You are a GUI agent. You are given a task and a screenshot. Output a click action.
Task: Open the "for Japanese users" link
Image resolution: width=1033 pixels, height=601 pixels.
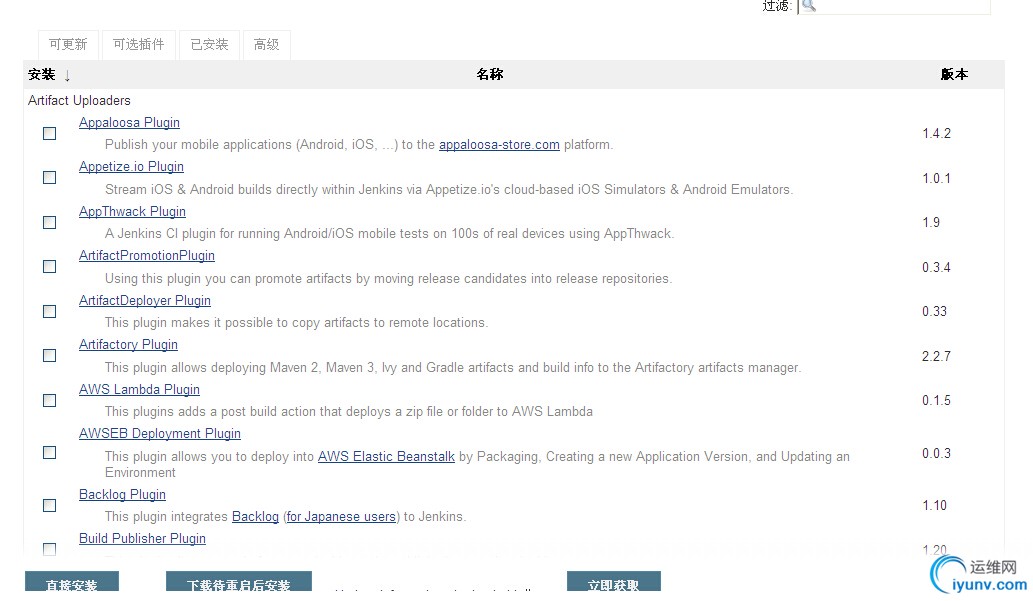tap(341, 517)
